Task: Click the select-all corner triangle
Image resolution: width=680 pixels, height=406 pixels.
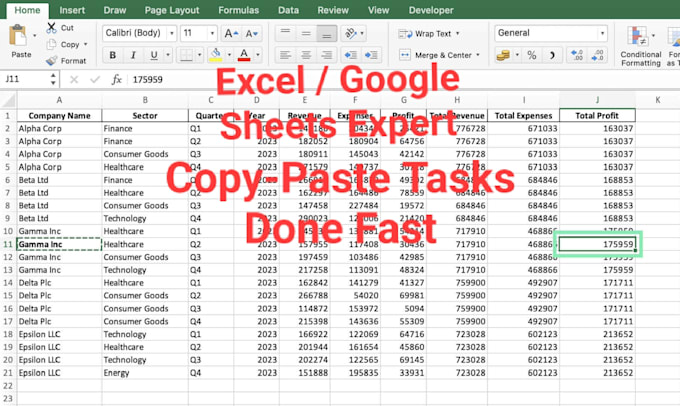Action: pos(9,101)
